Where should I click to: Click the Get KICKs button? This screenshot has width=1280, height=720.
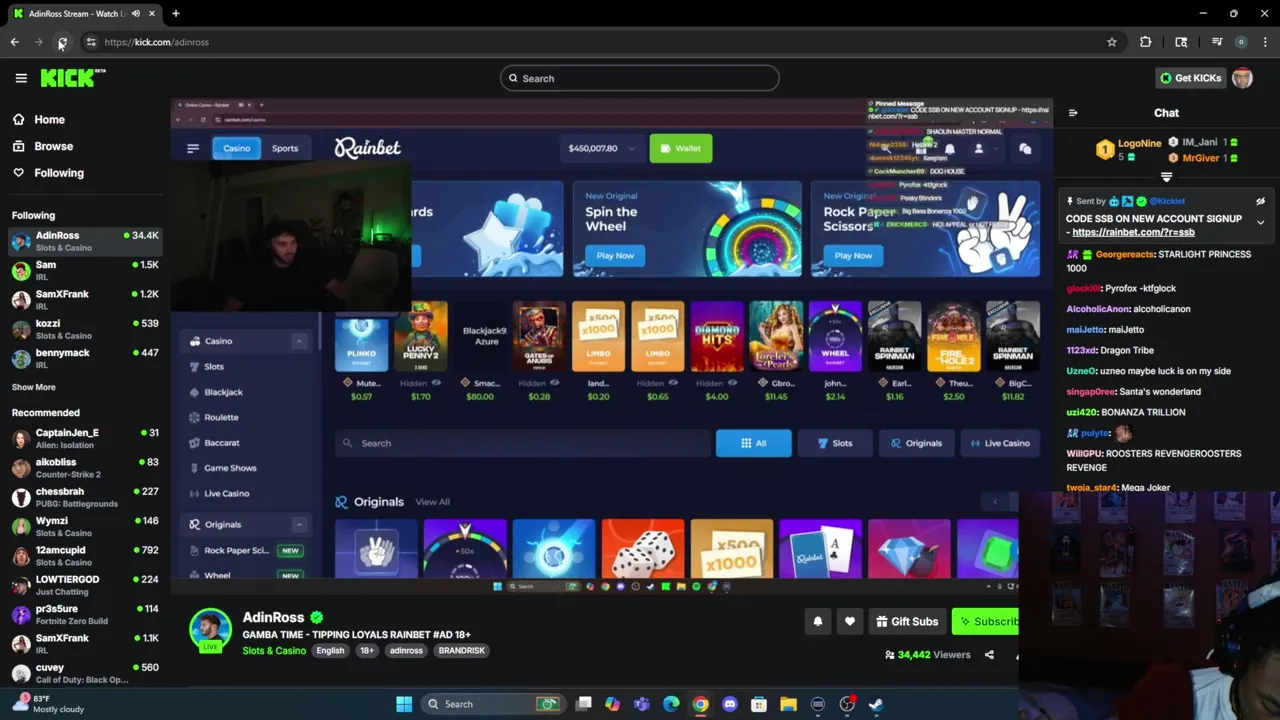click(1190, 78)
